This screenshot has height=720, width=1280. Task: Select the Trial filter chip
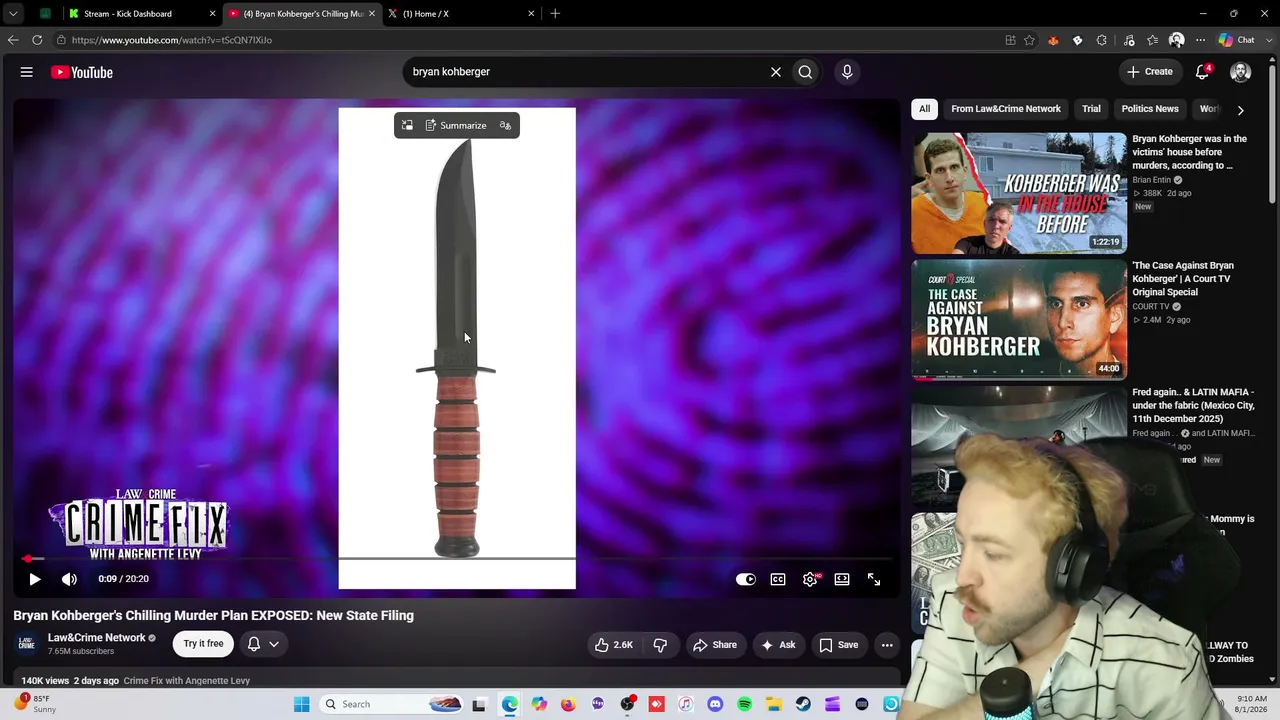[1091, 109]
